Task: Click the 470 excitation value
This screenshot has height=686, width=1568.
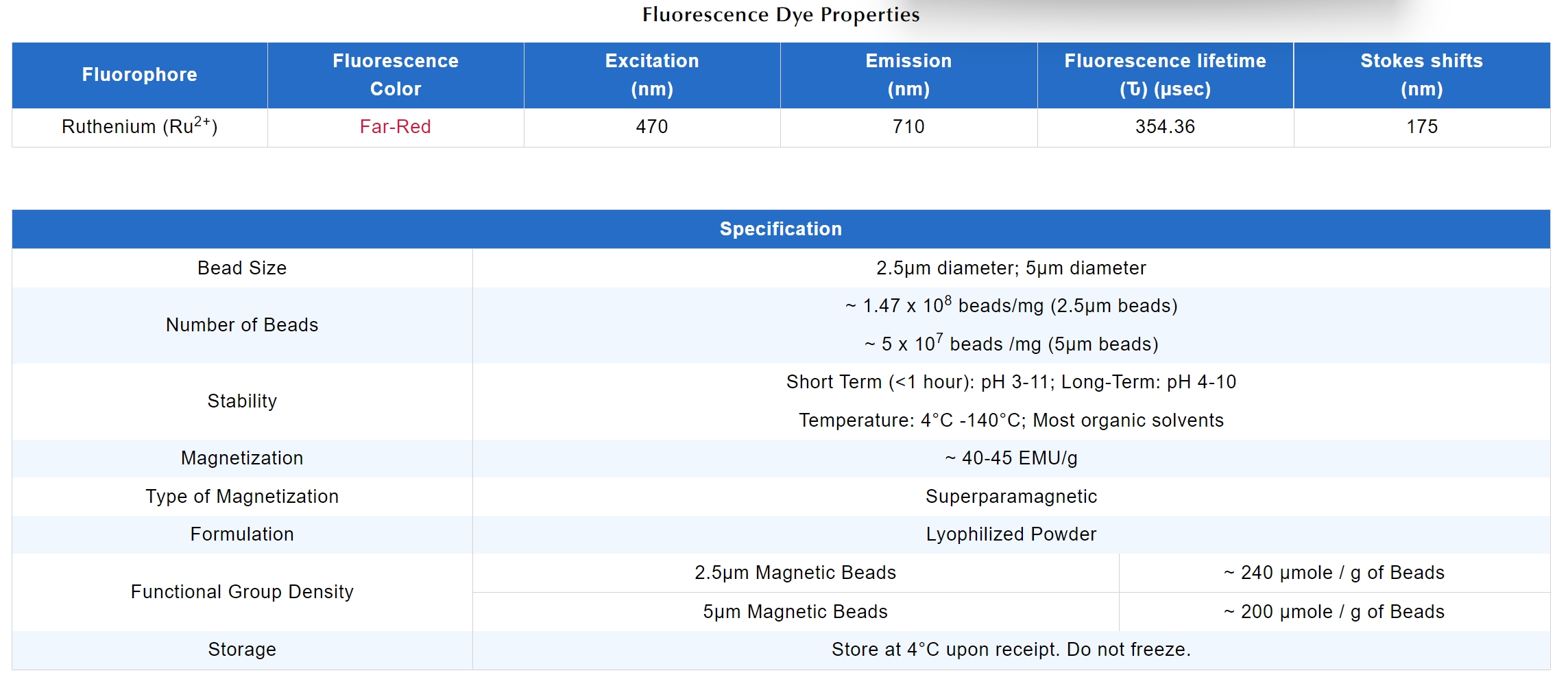Action: click(x=651, y=127)
